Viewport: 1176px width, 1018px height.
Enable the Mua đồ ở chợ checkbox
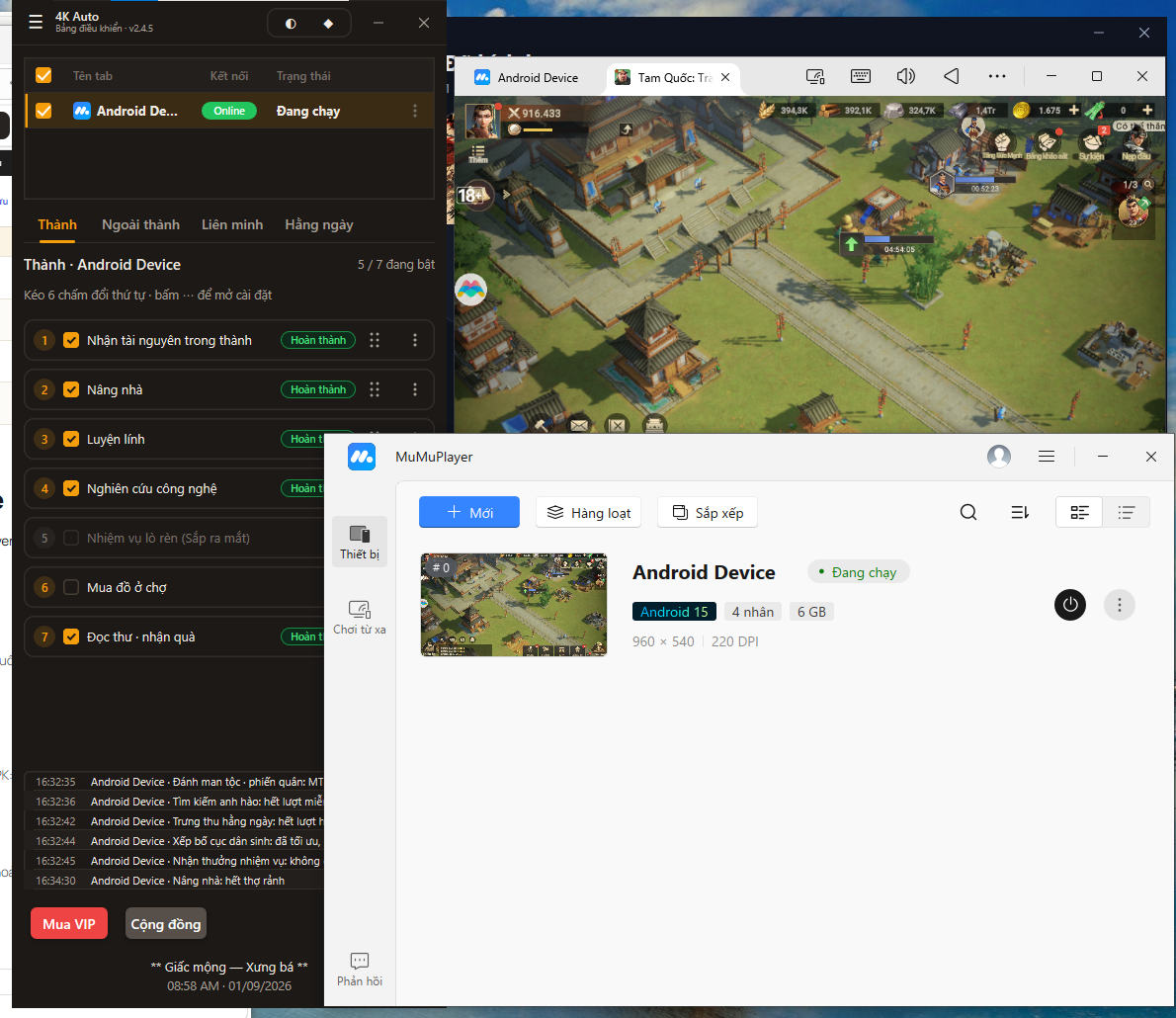click(x=71, y=587)
